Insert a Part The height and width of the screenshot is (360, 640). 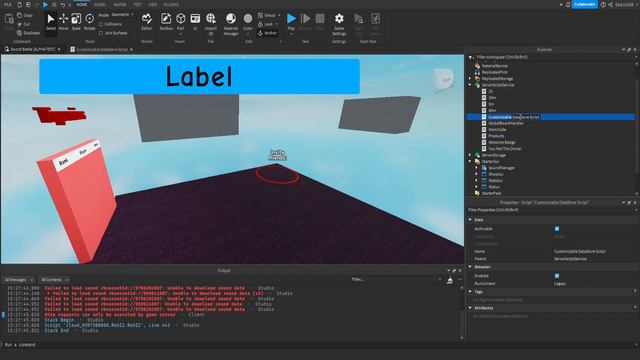(180, 22)
